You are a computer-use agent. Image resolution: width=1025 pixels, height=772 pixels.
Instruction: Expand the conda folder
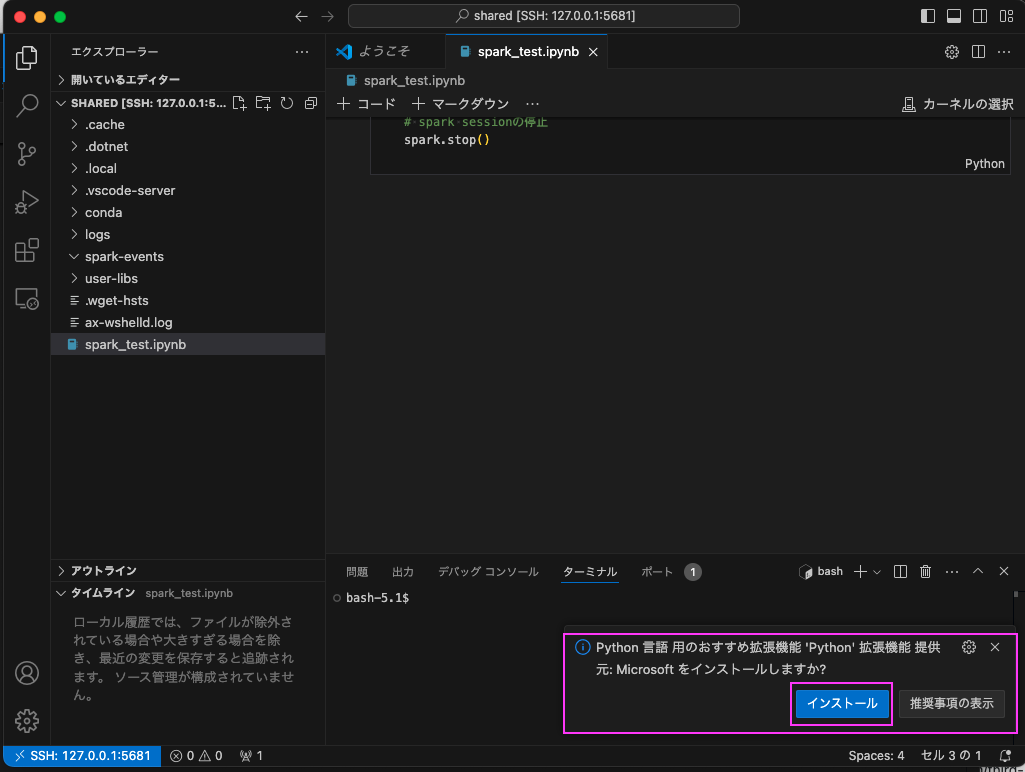click(x=188, y=212)
